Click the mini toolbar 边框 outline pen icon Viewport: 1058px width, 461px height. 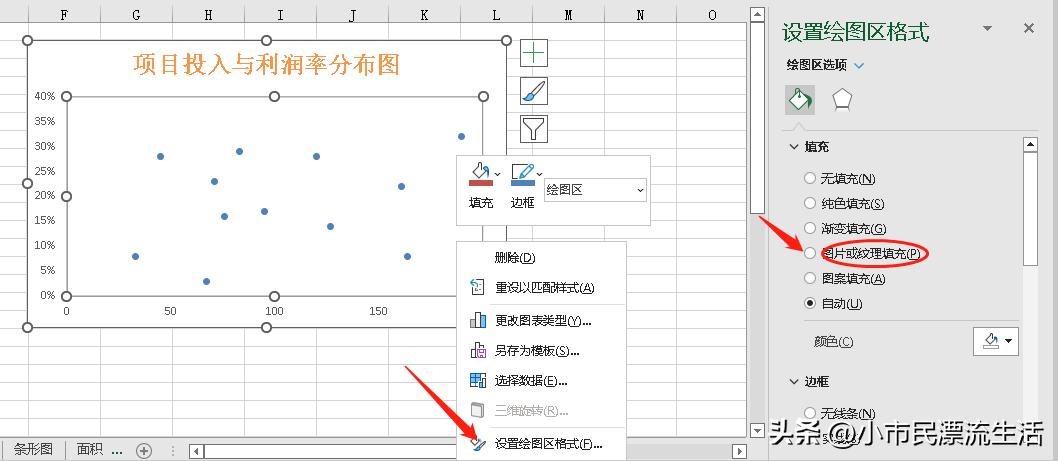point(522,174)
